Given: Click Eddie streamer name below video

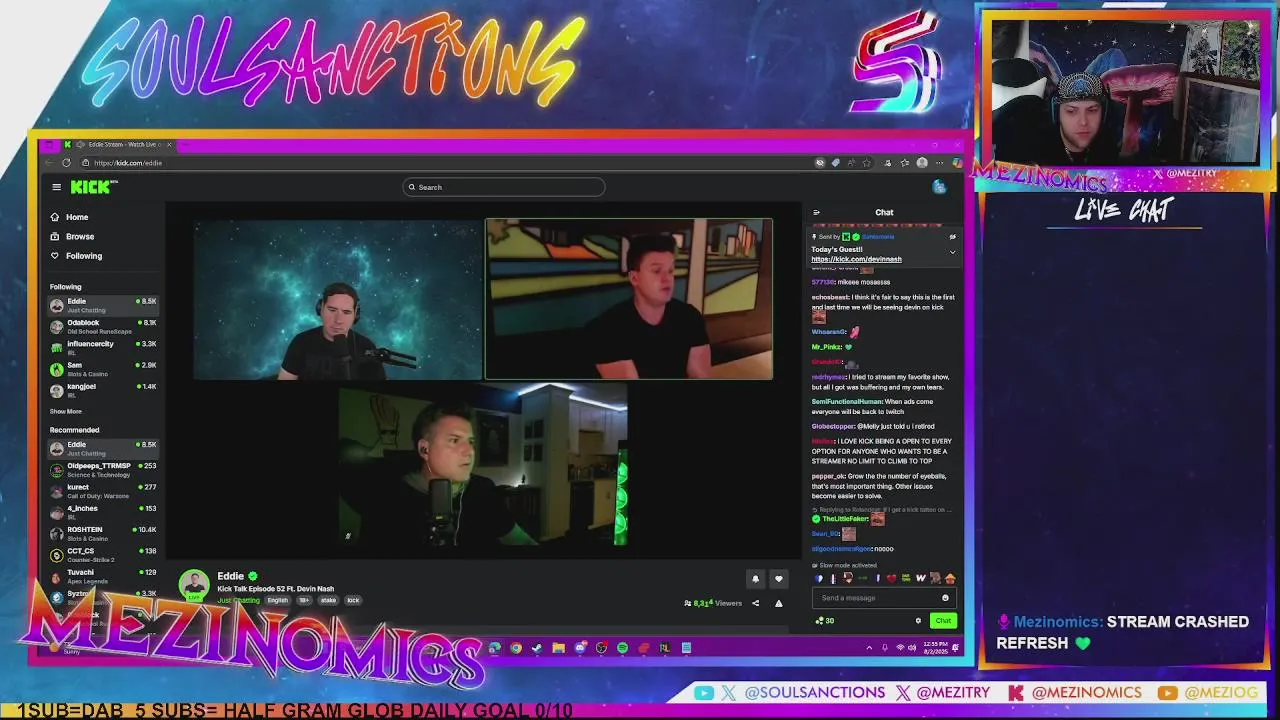Looking at the screenshot, I should point(230,576).
